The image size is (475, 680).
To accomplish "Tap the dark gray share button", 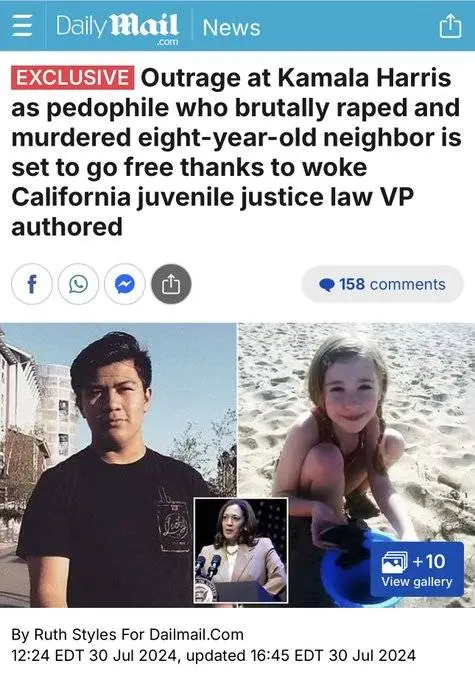I will [171, 284].
